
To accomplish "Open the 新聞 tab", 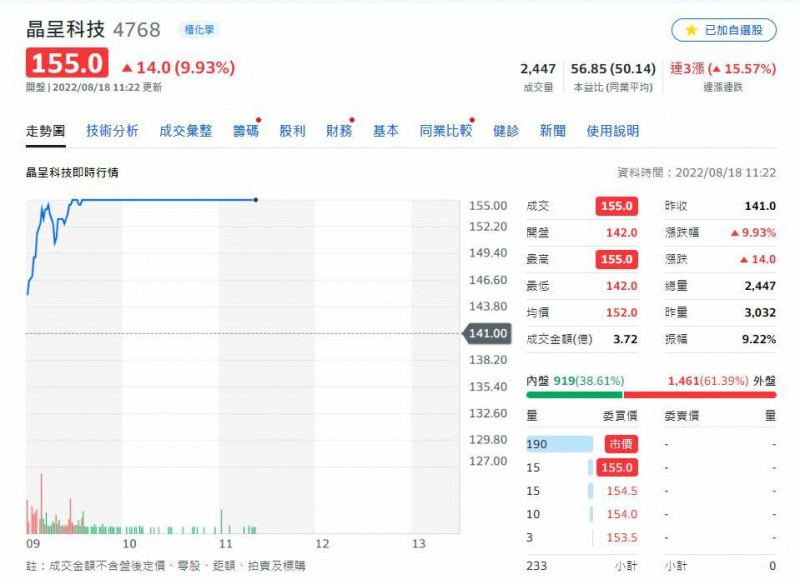I will pos(553,131).
